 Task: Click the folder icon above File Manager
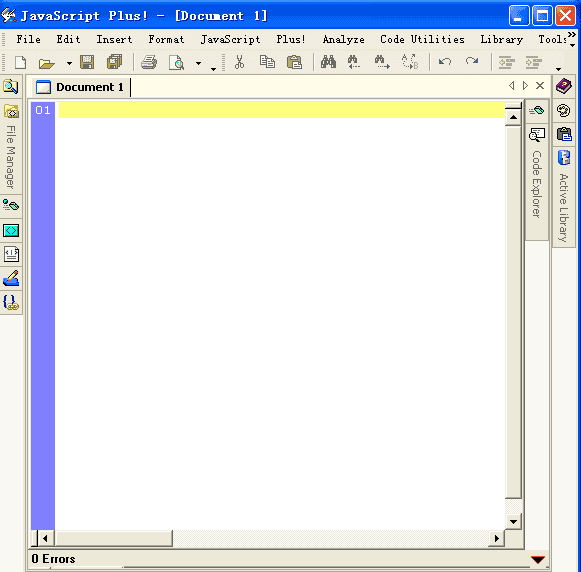pos(11,111)
